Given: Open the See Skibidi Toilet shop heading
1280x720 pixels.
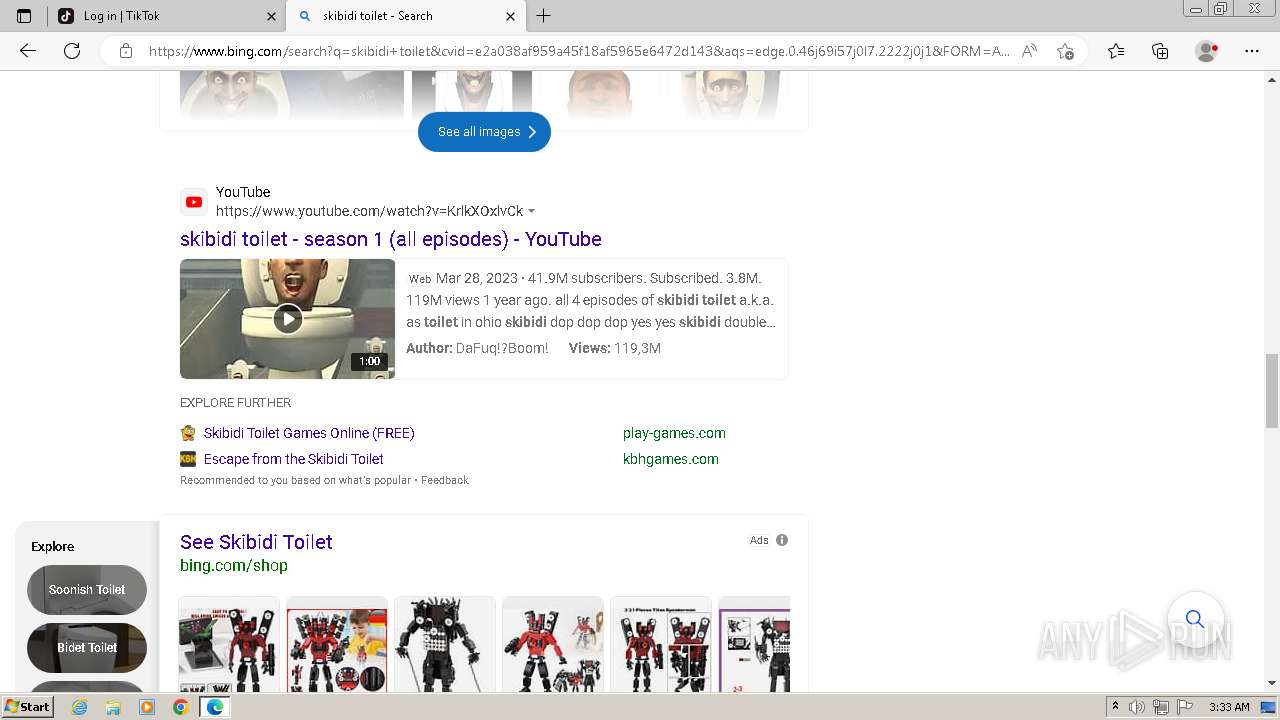Looking at the screenshot, I should (256, 542).
